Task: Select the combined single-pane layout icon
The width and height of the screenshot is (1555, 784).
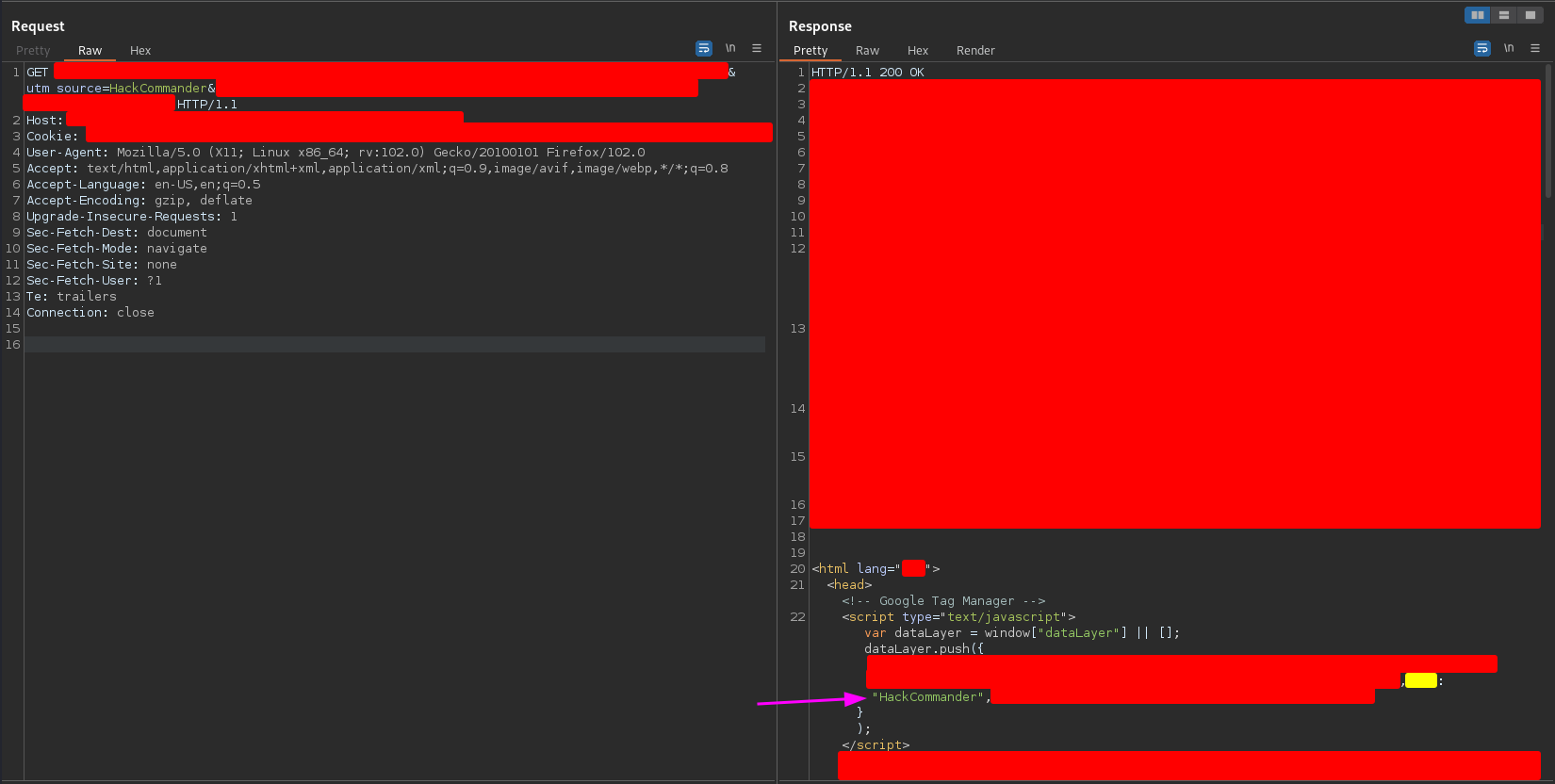Action: (x=1530, y=15)
